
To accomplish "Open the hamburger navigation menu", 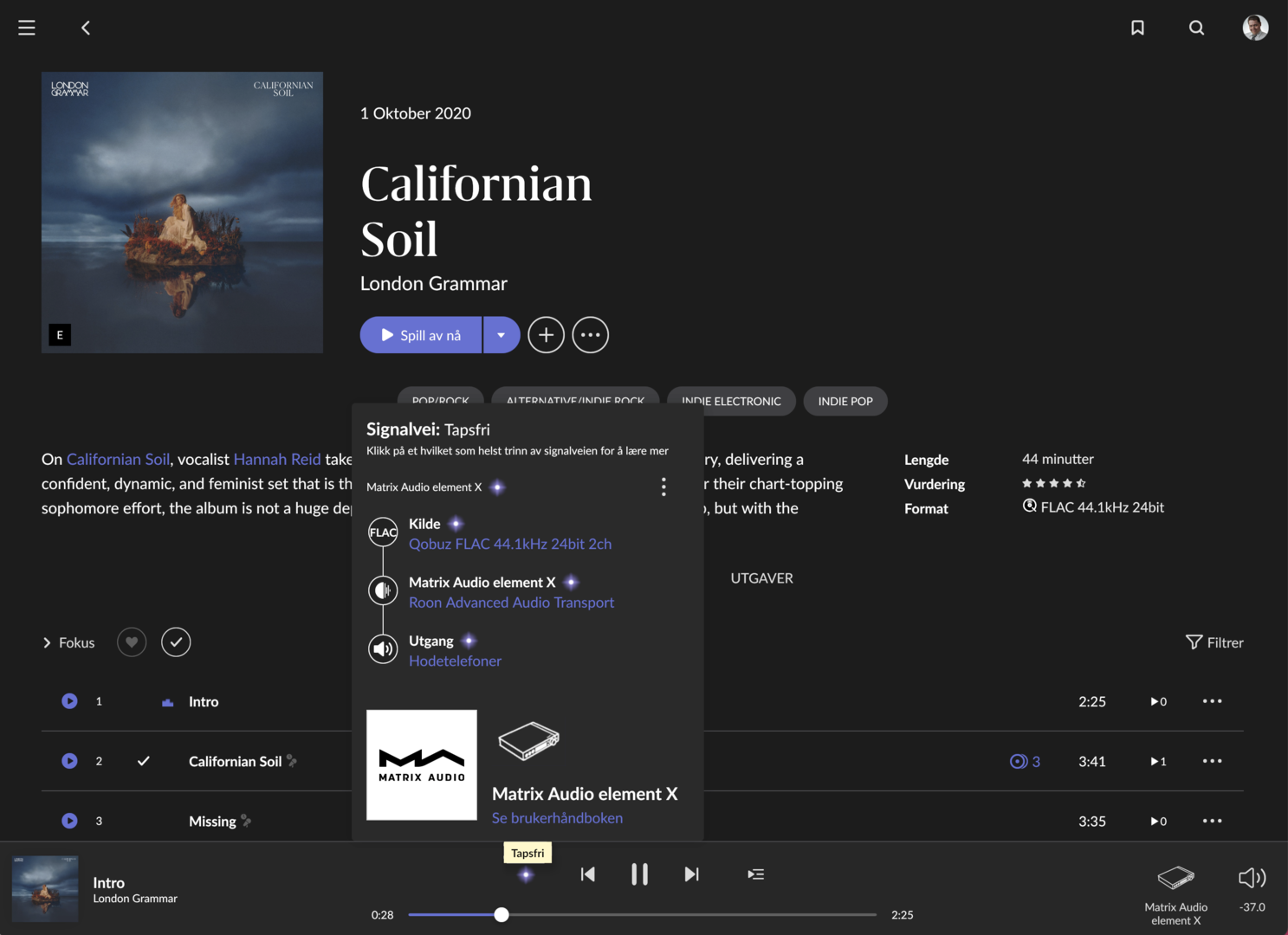I will pyautogui.click(x=27, y=28).
